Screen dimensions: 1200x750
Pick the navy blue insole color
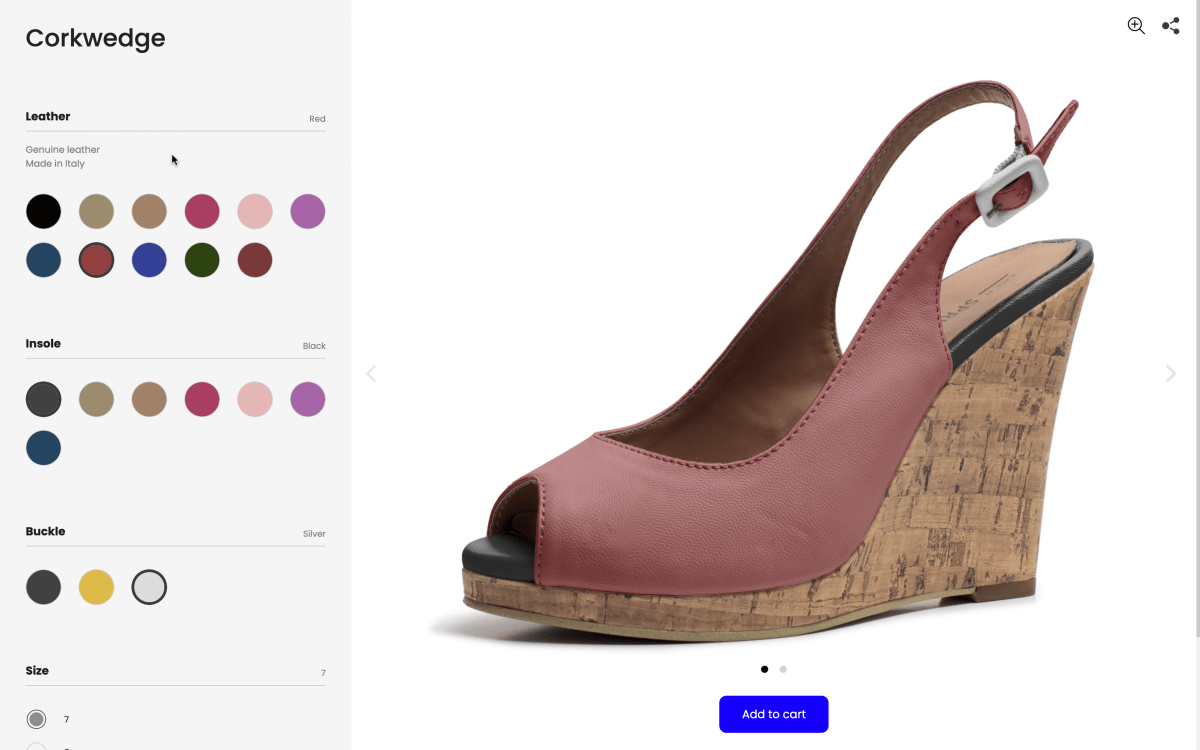(44, 447)
